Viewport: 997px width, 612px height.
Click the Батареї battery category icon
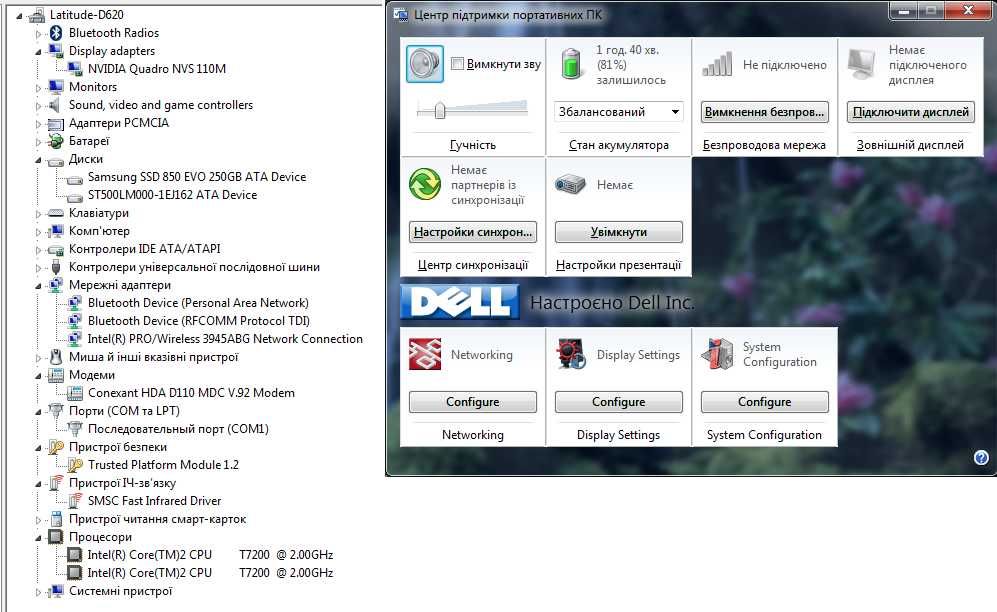[x=56, y=141]
